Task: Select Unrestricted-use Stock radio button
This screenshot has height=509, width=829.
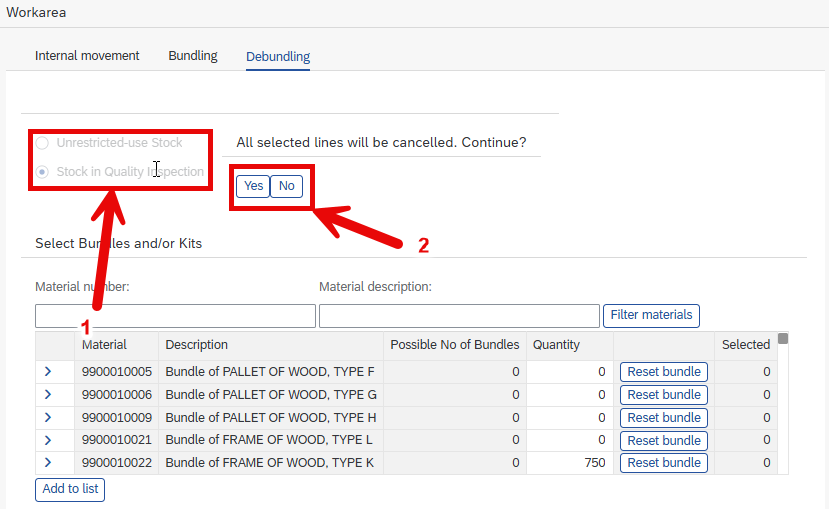Action: [42, 143]
